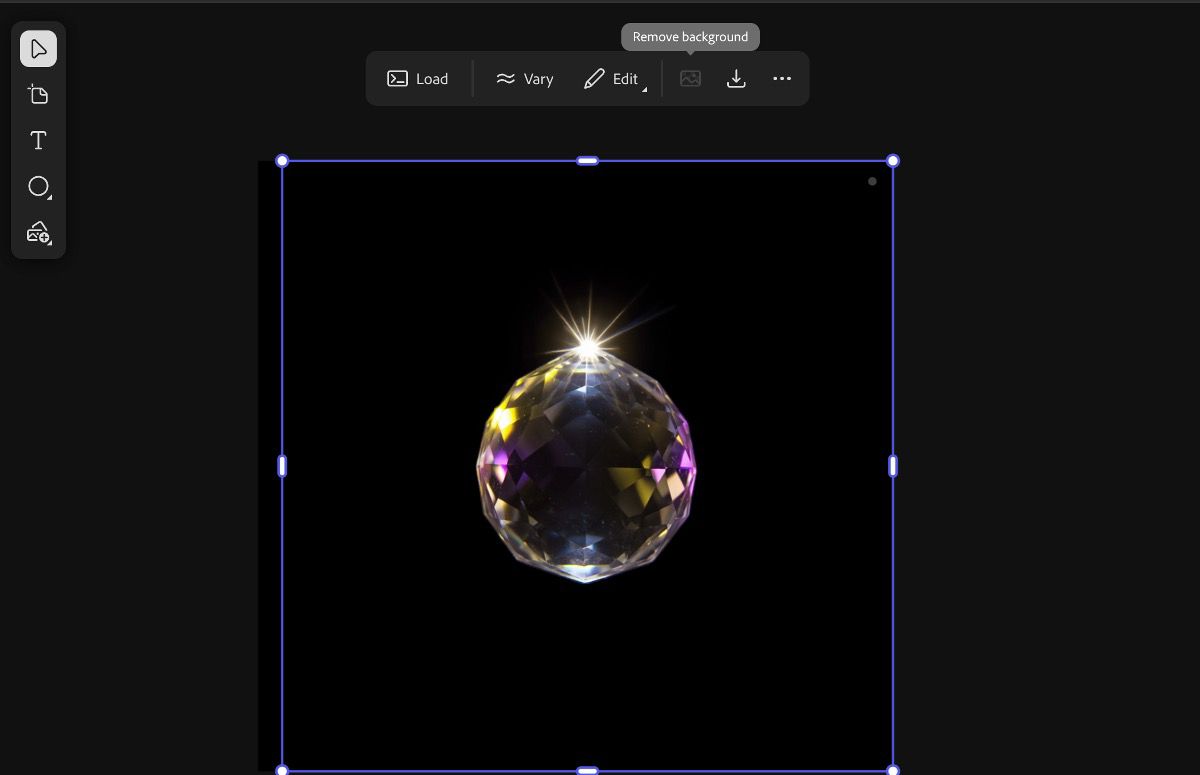Click the top center edge handle
1200x775 pixels.
tap(588, 161)
